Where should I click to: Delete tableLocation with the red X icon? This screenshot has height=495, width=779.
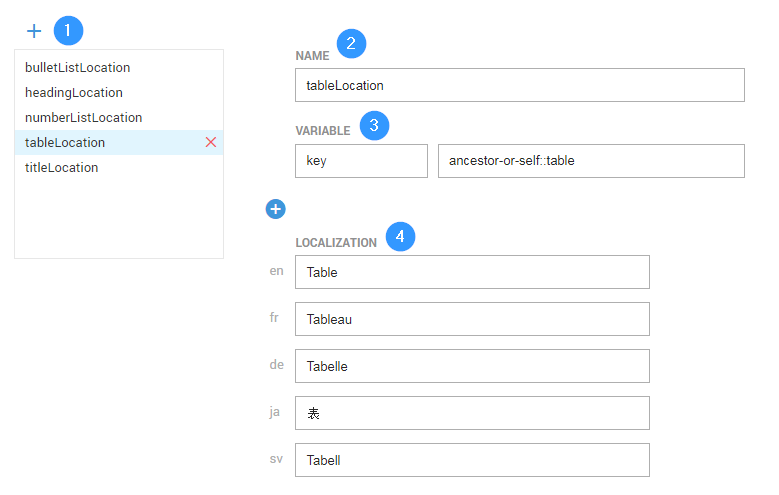[211, 142]
